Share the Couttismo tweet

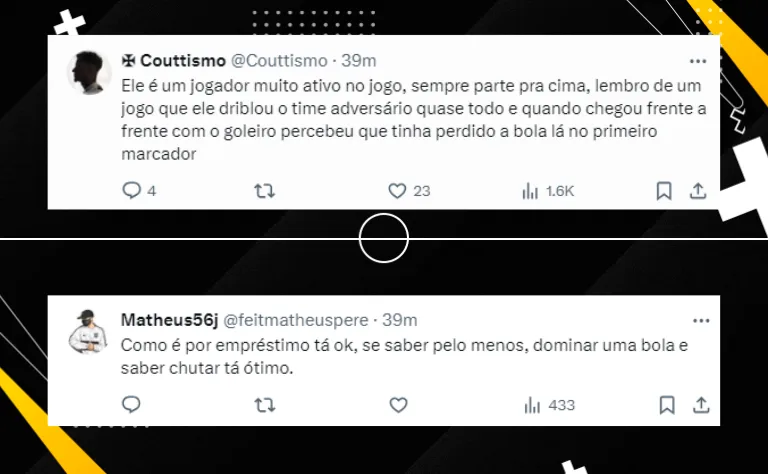coord(698,190)
